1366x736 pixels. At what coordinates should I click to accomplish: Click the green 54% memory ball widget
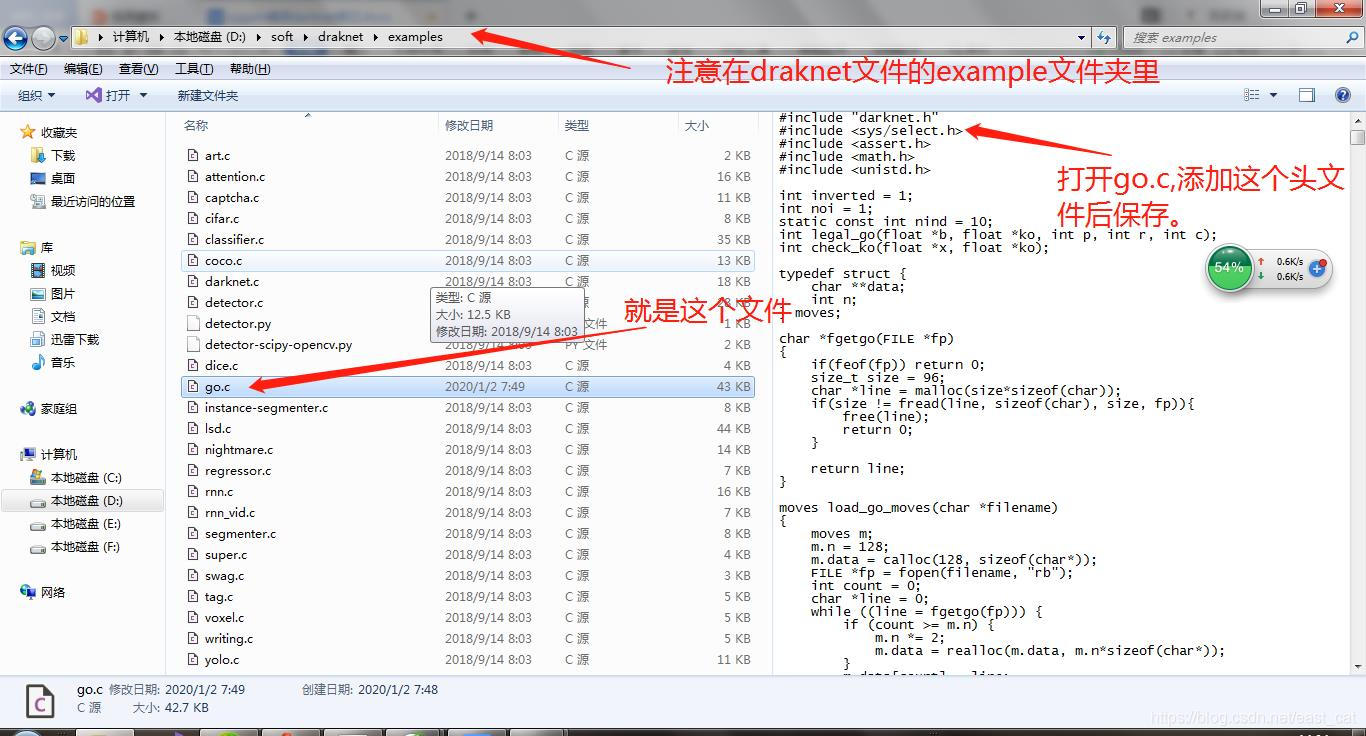(x=1229, y=267)
